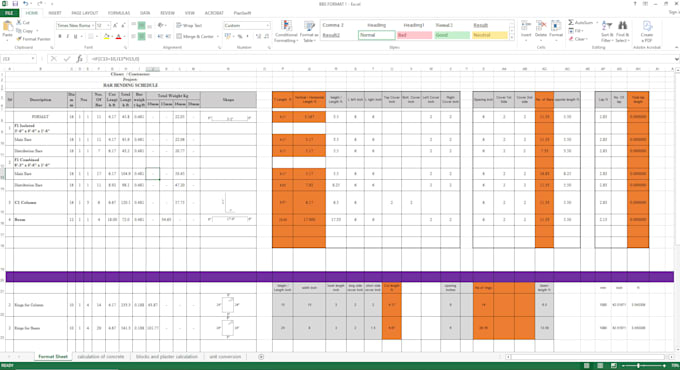Switch to unit conversion sheet
The image size is (680, 370).
(225, 357)
